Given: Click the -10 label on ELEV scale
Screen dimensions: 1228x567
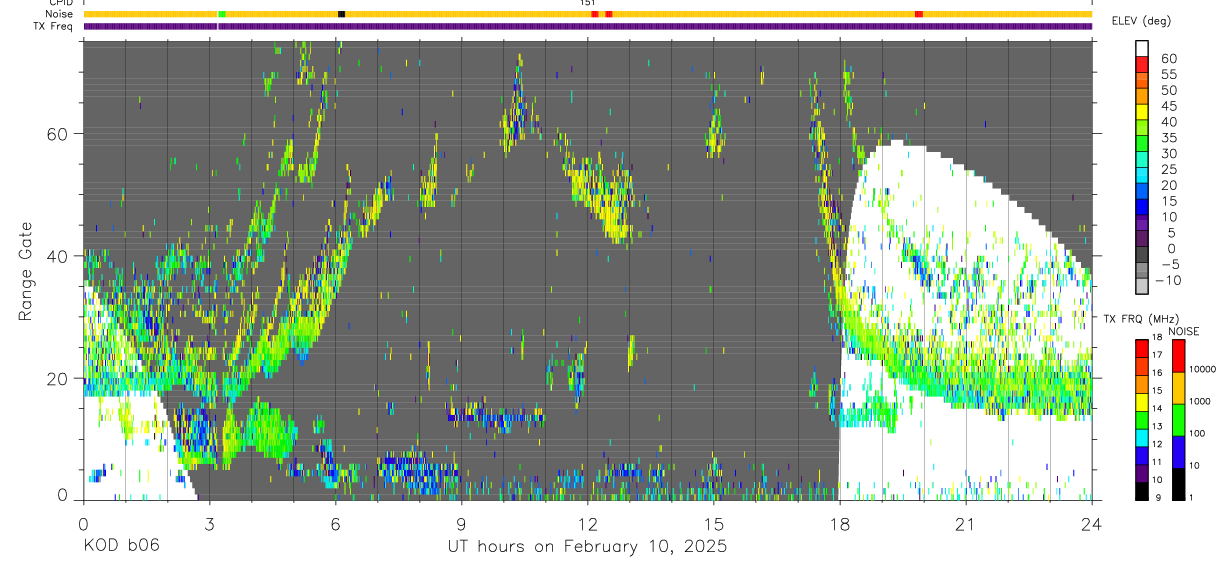Looking at the screenshot, I should (x=1168, y=280).
